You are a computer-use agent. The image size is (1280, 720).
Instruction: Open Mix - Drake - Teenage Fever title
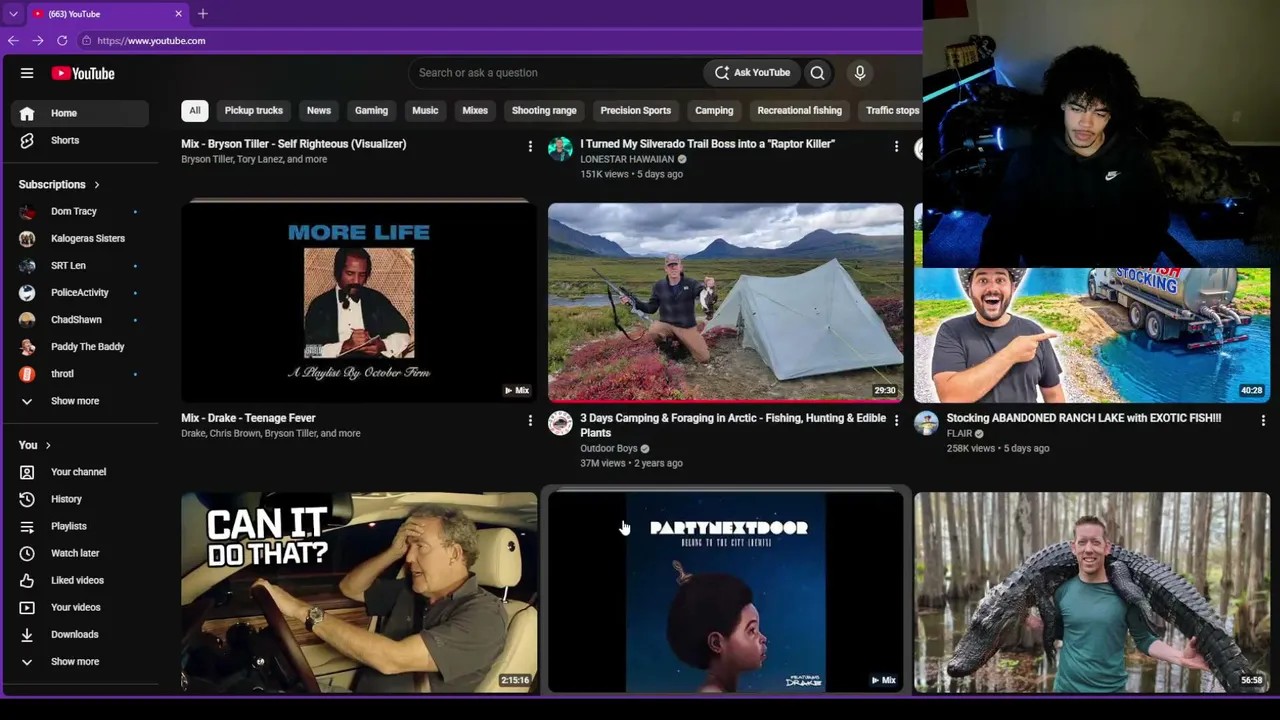[248, 418]
